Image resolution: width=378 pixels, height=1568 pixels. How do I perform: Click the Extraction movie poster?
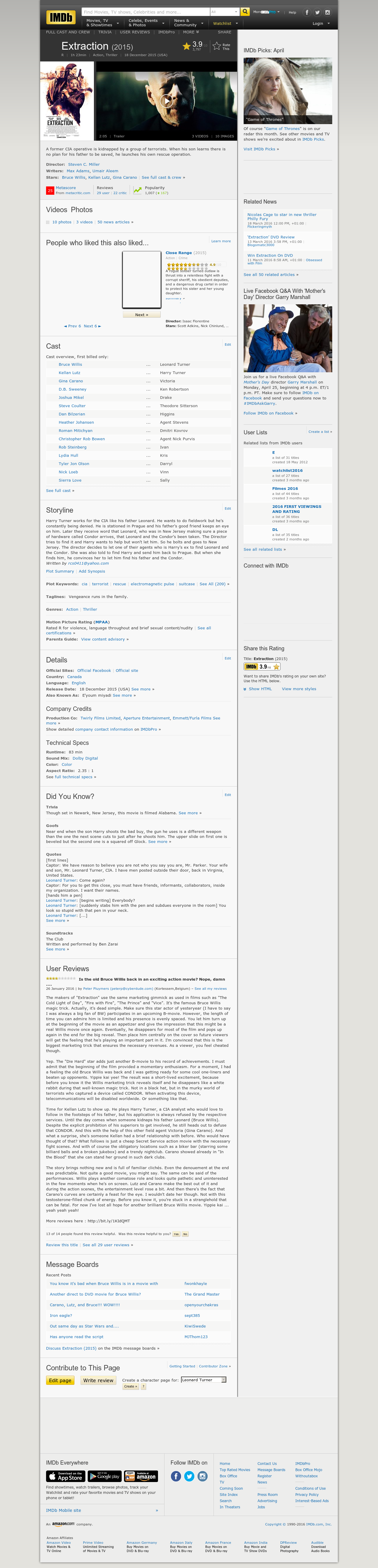tap(67, 100)
